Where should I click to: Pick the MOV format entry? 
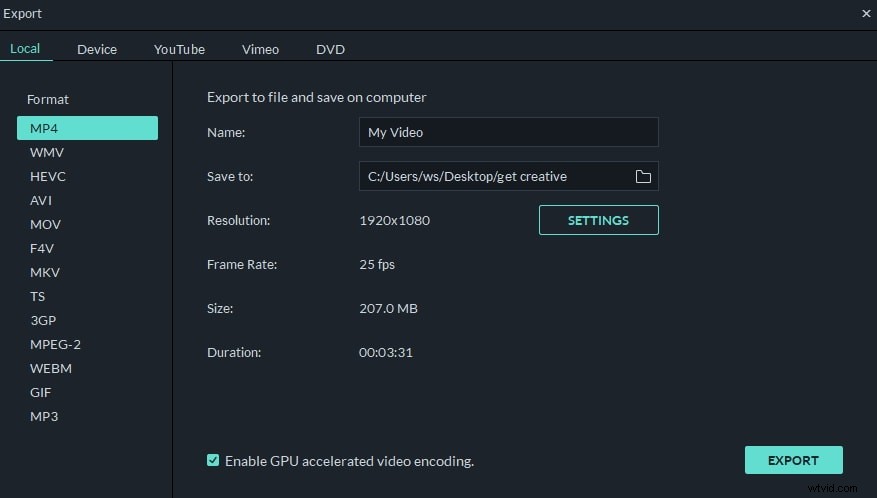46,224
